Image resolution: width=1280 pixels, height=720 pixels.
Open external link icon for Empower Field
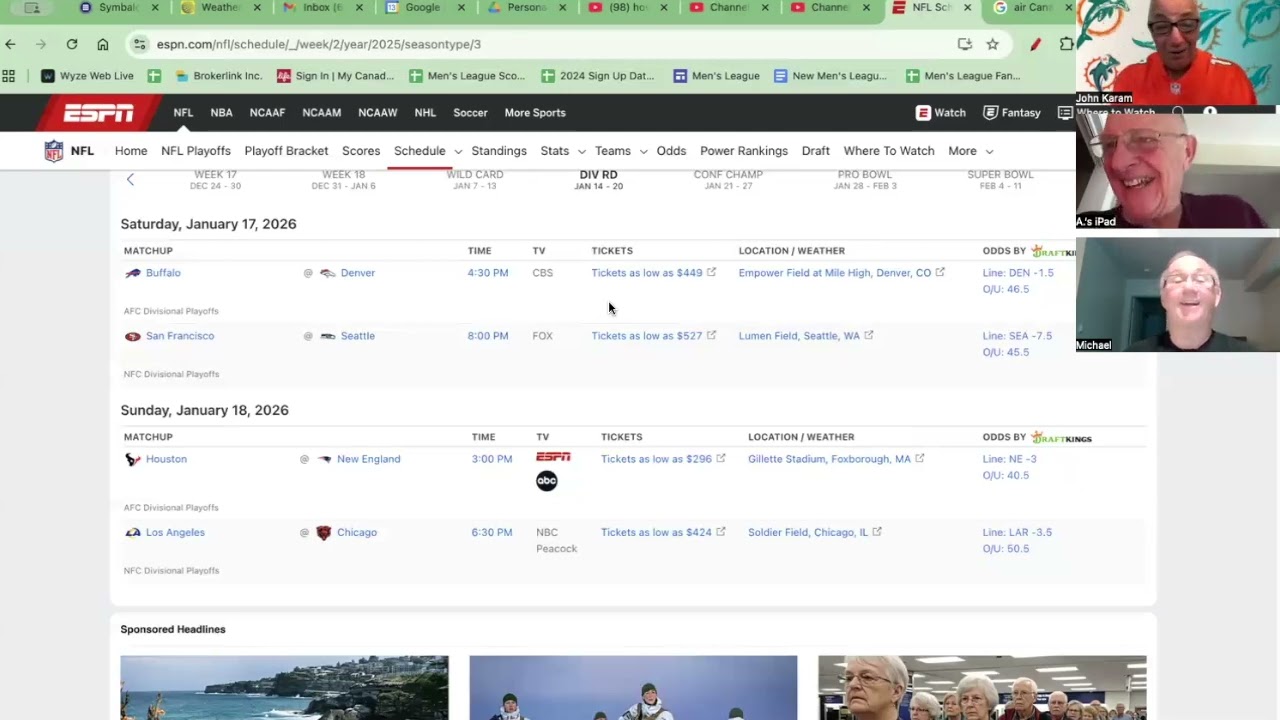click(940, 272)
